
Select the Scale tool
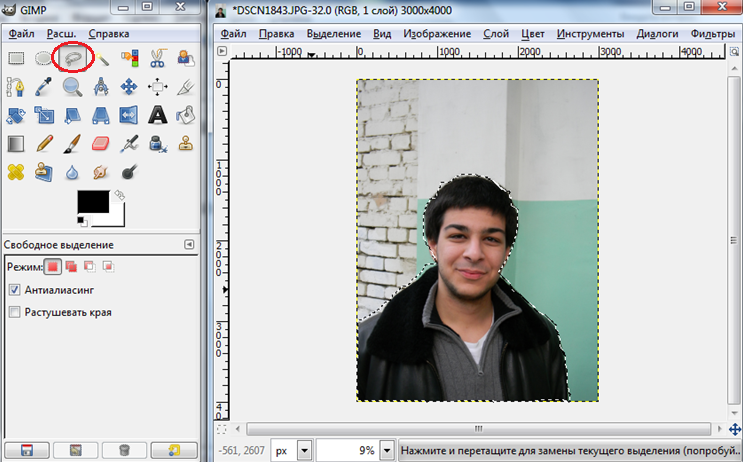pos(44,115)
